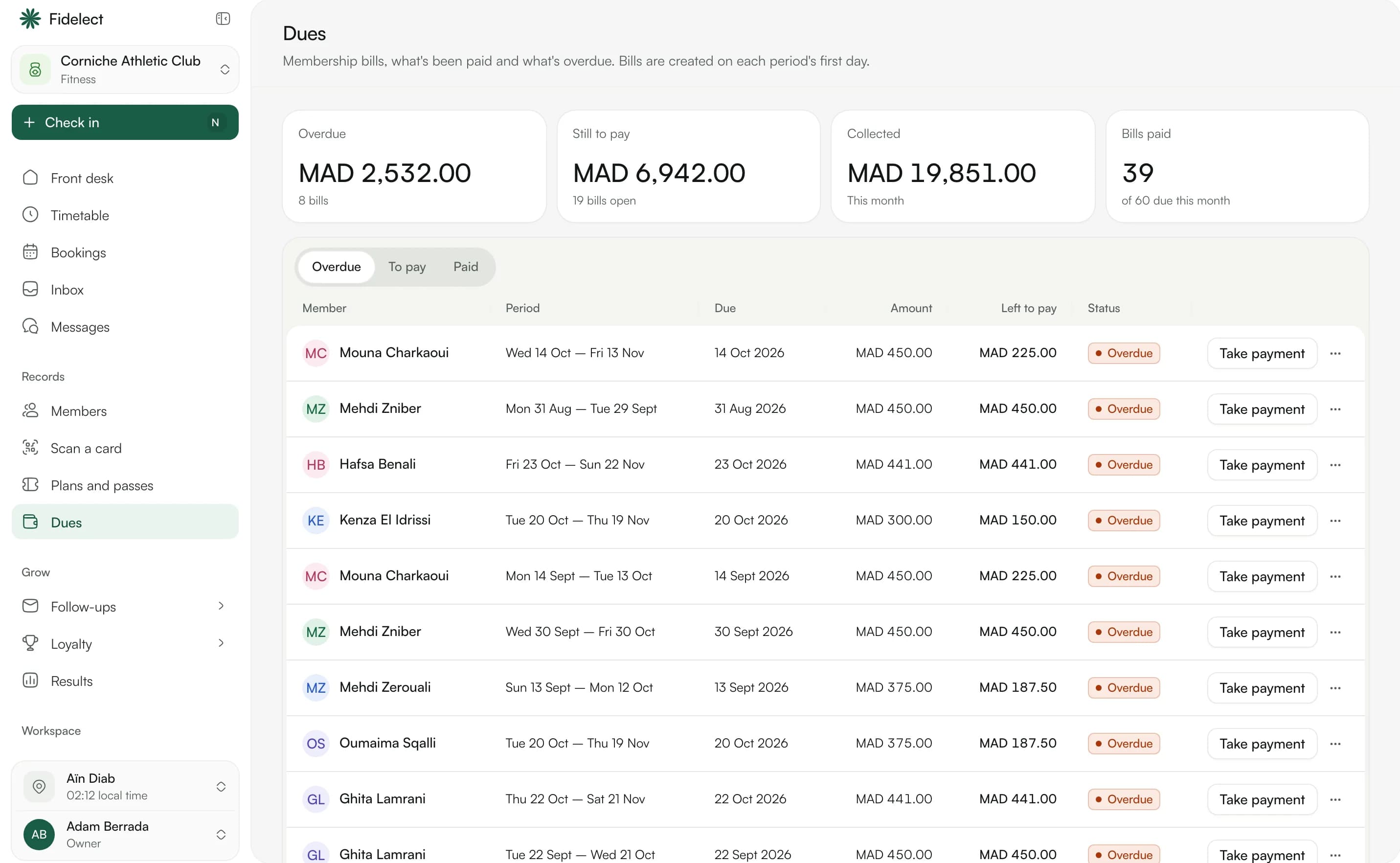Click the Still to pay summary card
The width and height of the screenshot is (1400, 863).
coord(688,166)
